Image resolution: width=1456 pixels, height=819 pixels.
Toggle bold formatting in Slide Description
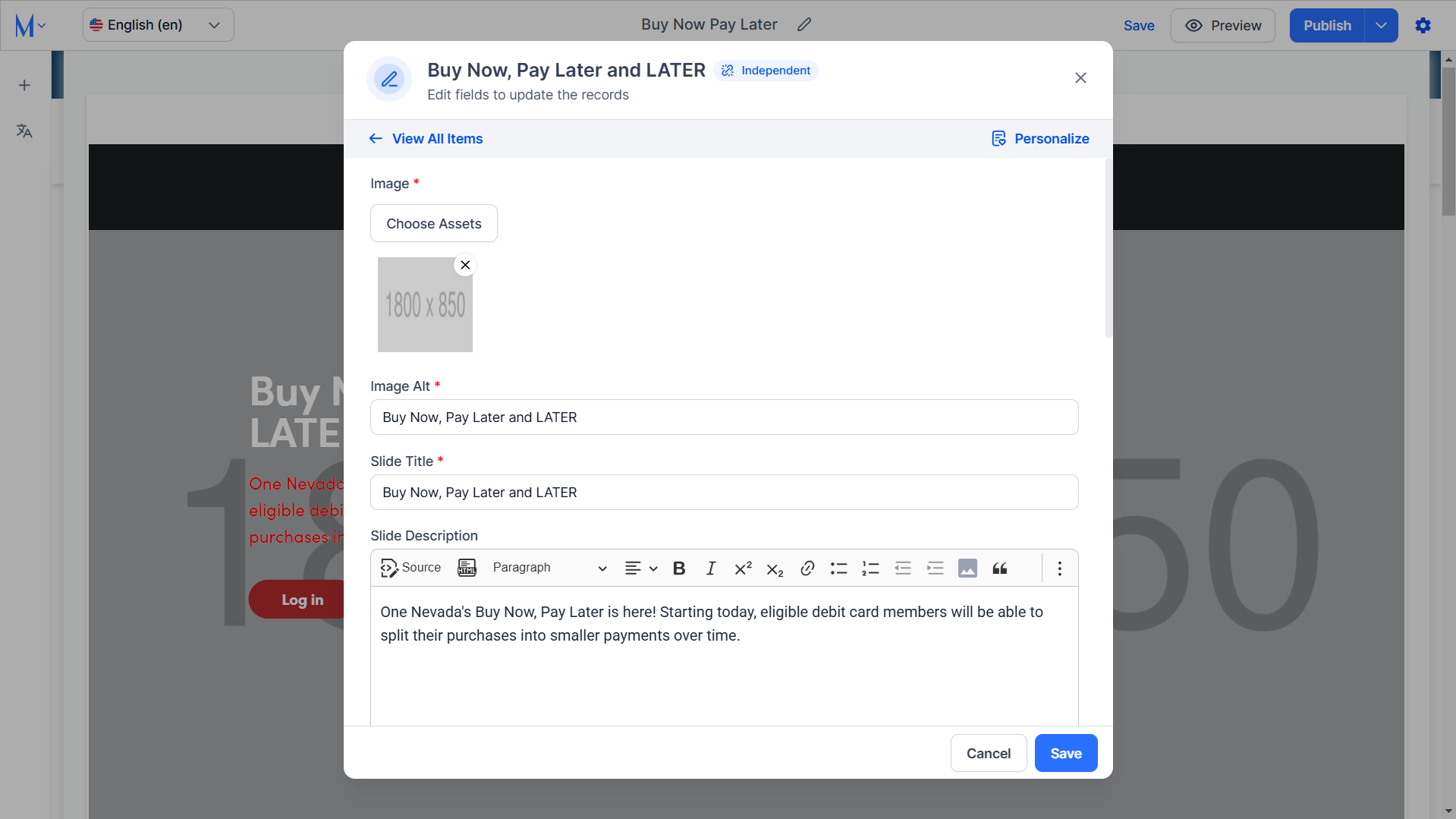pos(679,568)
